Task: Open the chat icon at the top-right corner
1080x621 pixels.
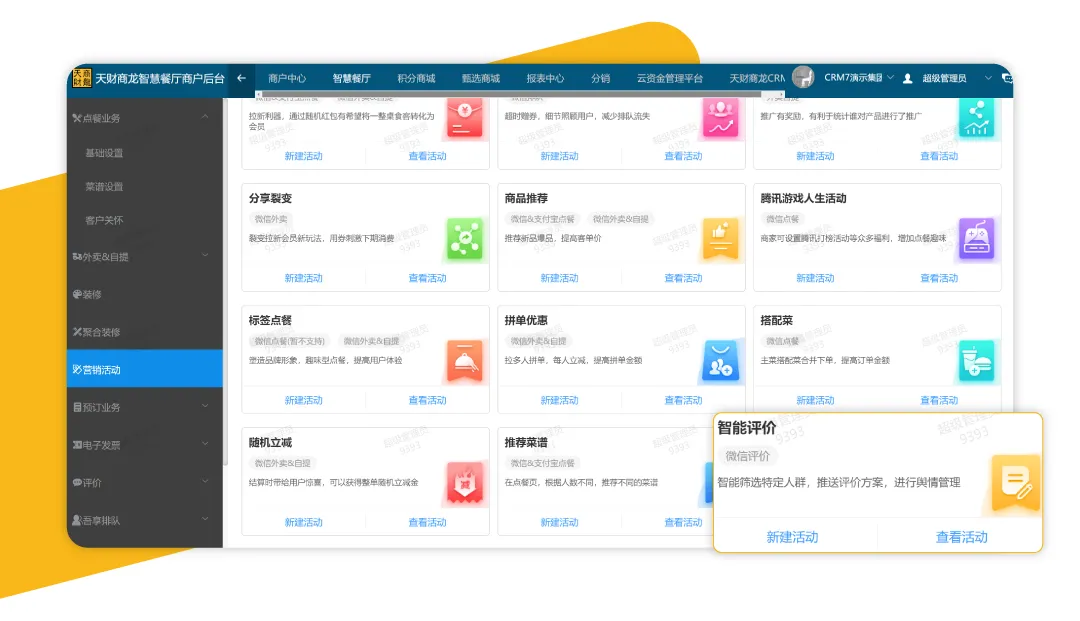Action: coord(1006,78)
